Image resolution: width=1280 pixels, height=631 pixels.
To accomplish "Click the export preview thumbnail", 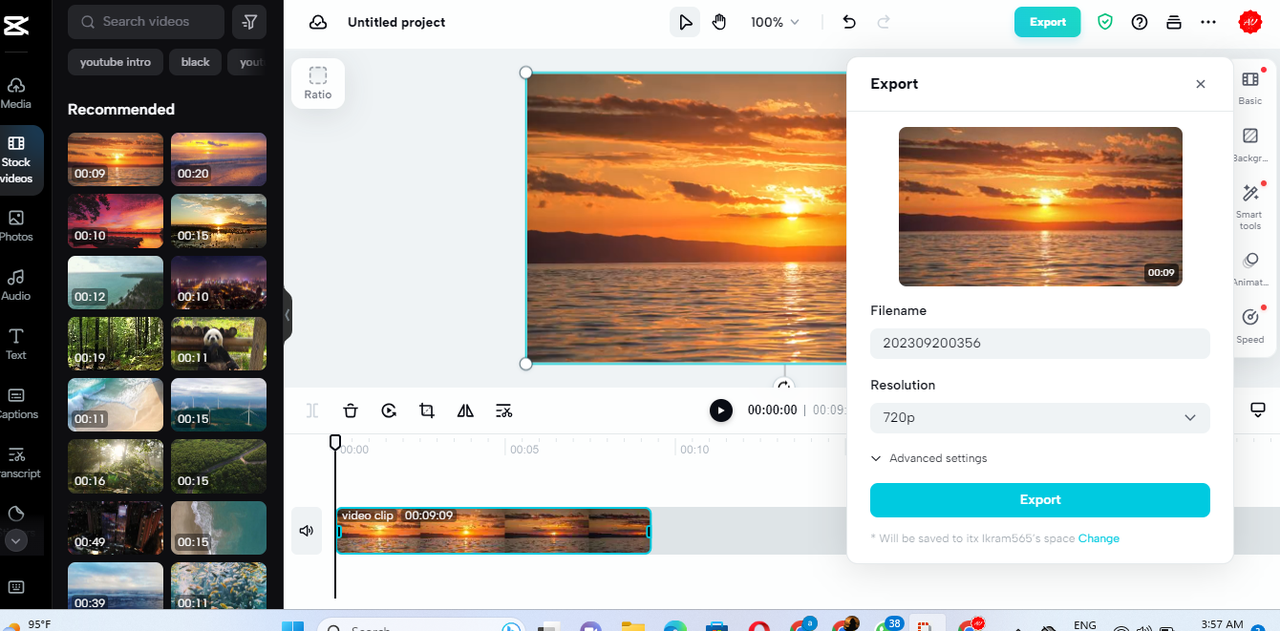I will click(1040, 206).
